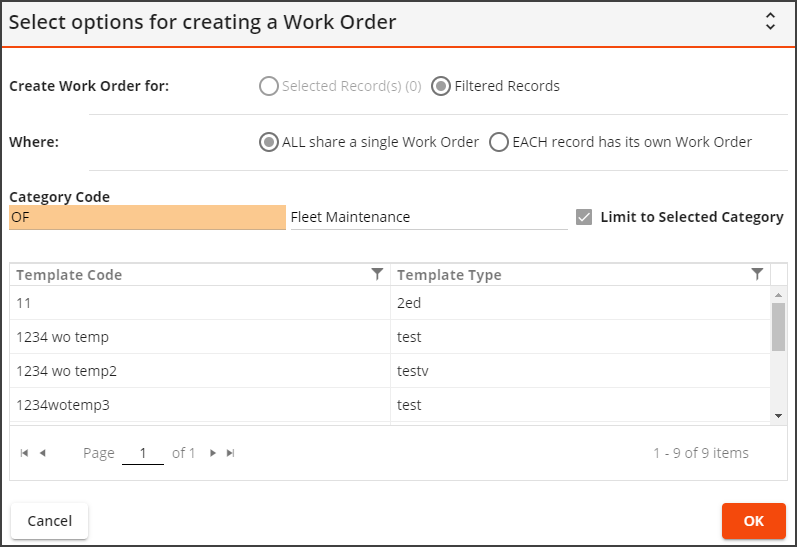The height and width of the screenshot is (547, 797).
Task: Click the grid scrollbar down arrow
Action: (x=778, y=416)
